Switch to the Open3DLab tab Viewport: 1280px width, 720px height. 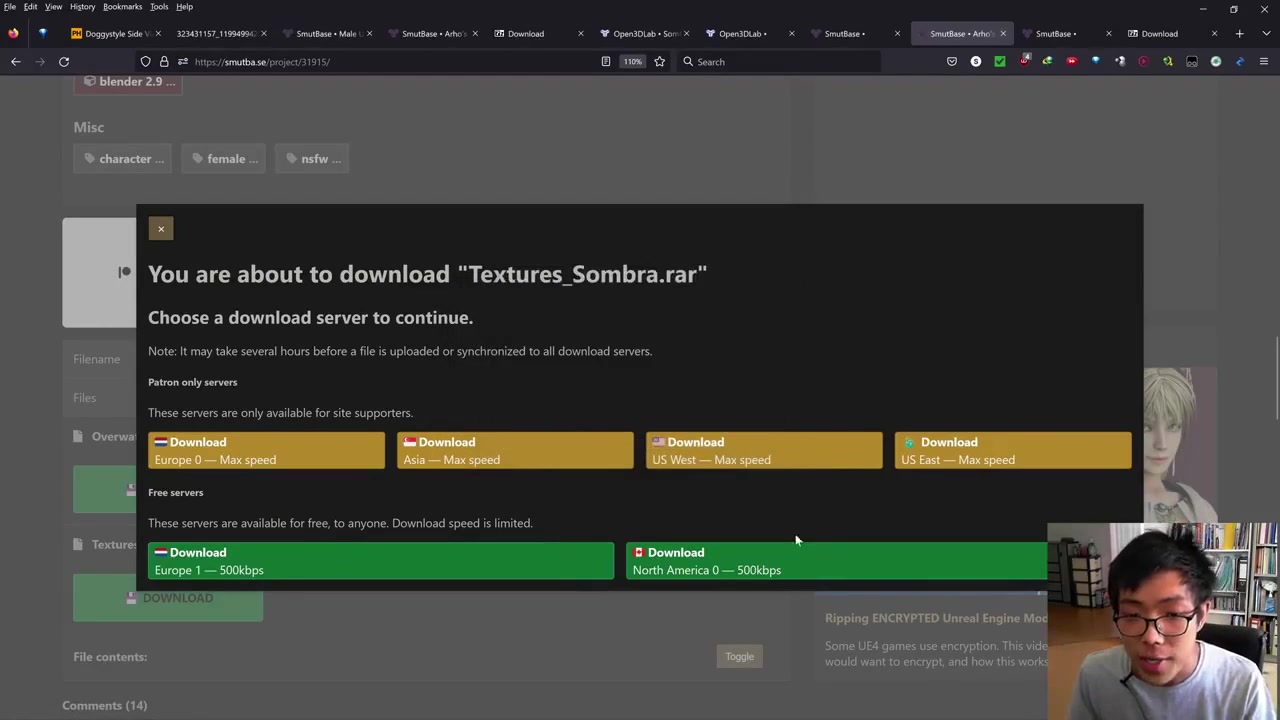740,34
